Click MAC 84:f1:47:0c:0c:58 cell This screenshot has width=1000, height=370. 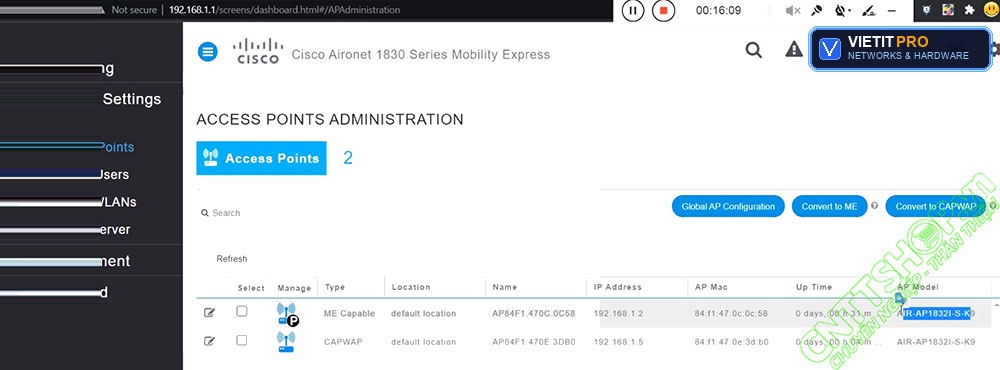click(x=732, y=313)
